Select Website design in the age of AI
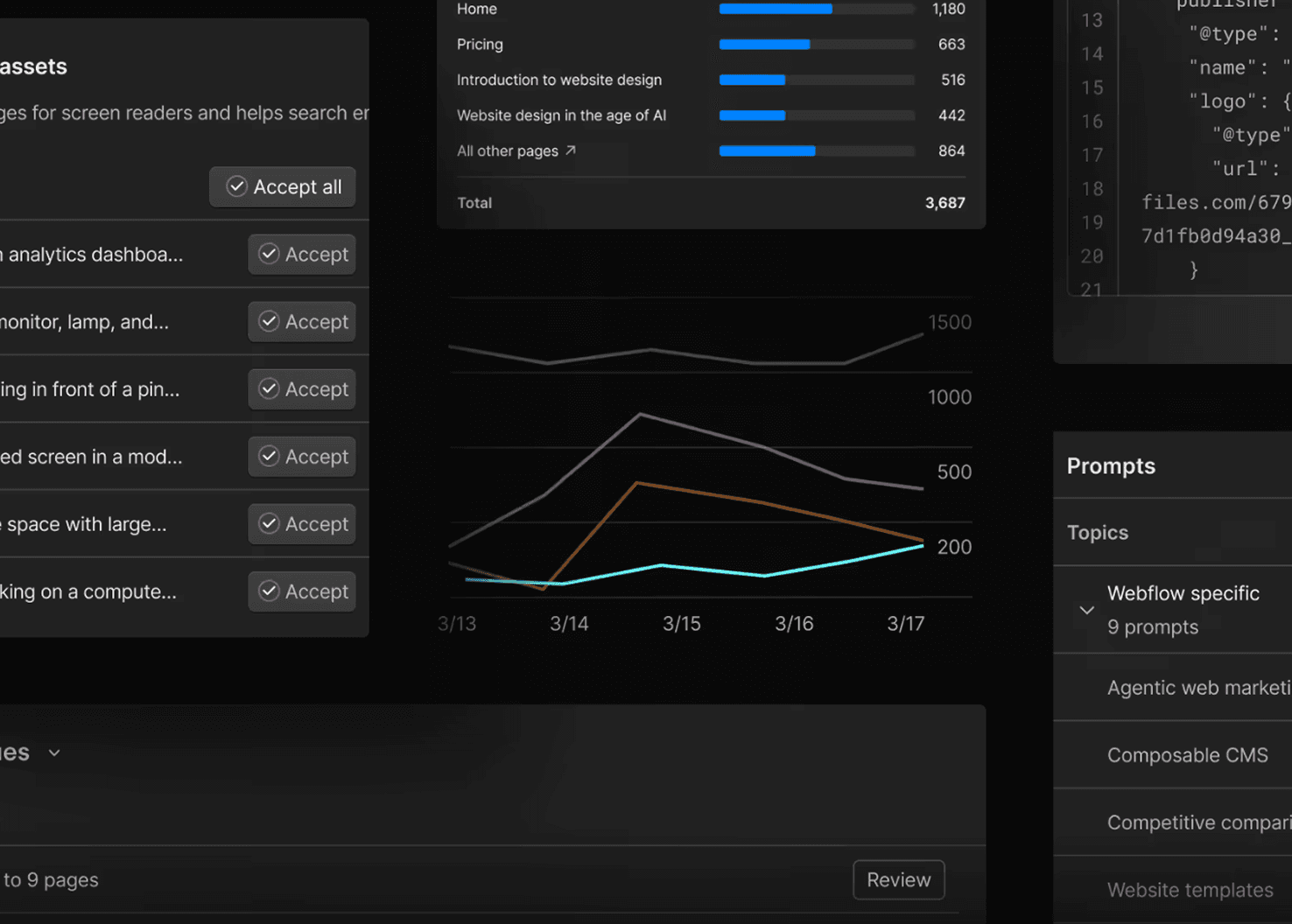The width and height of the screenshot is (1292, 924). [x=711, y=115]
